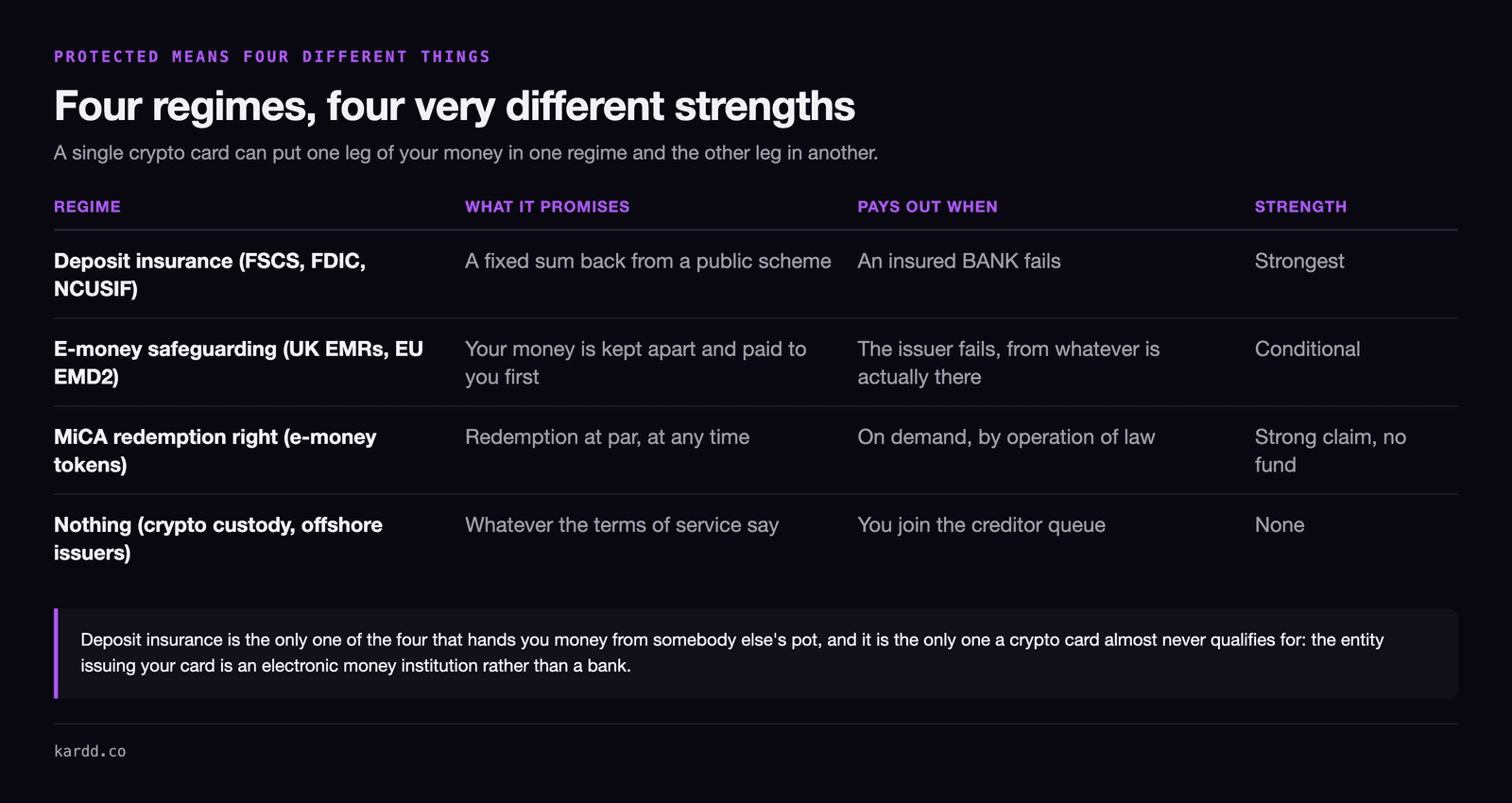Viewport: 1512px width, 803px height.
Task: Click the 'Four regimes' main heading
Action: coord(455,106)
